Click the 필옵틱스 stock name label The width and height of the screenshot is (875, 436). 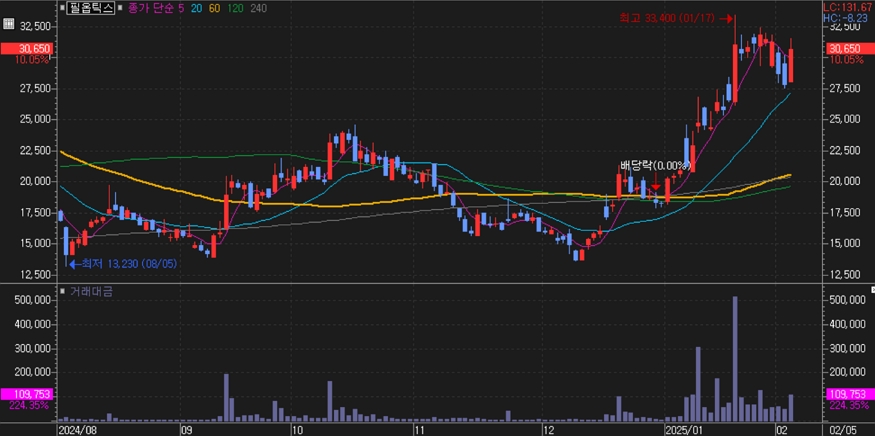click(x=92, y=7)
